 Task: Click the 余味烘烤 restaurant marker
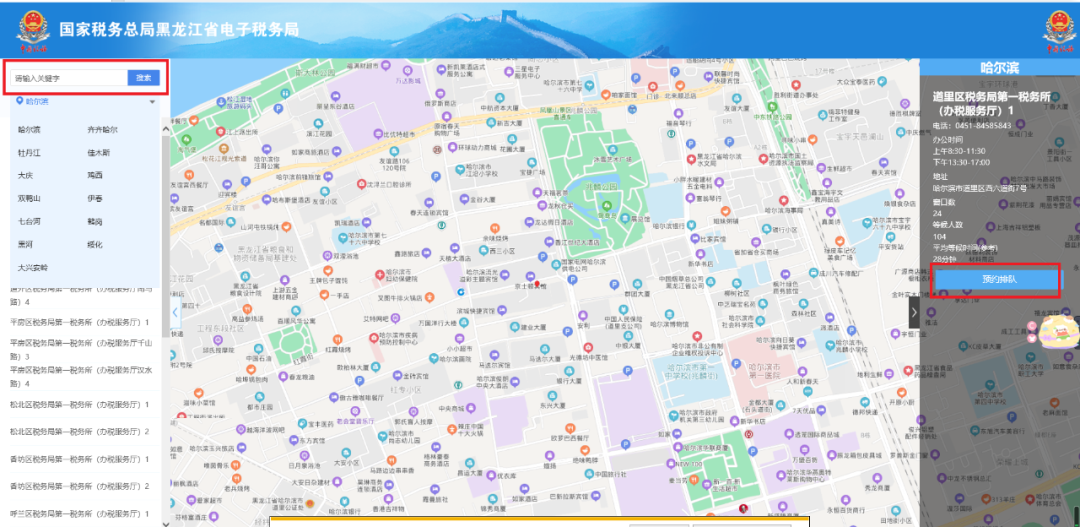click(494, 227)
